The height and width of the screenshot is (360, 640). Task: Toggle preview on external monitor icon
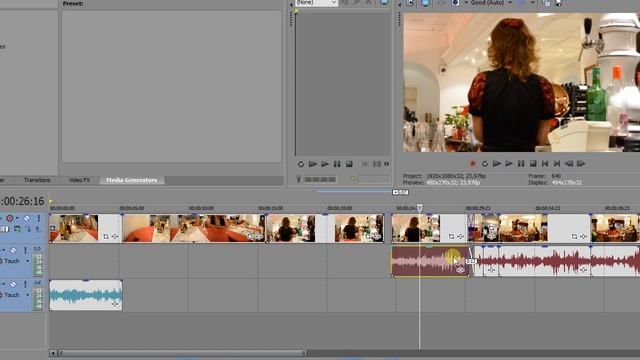(x=425, y=3)
